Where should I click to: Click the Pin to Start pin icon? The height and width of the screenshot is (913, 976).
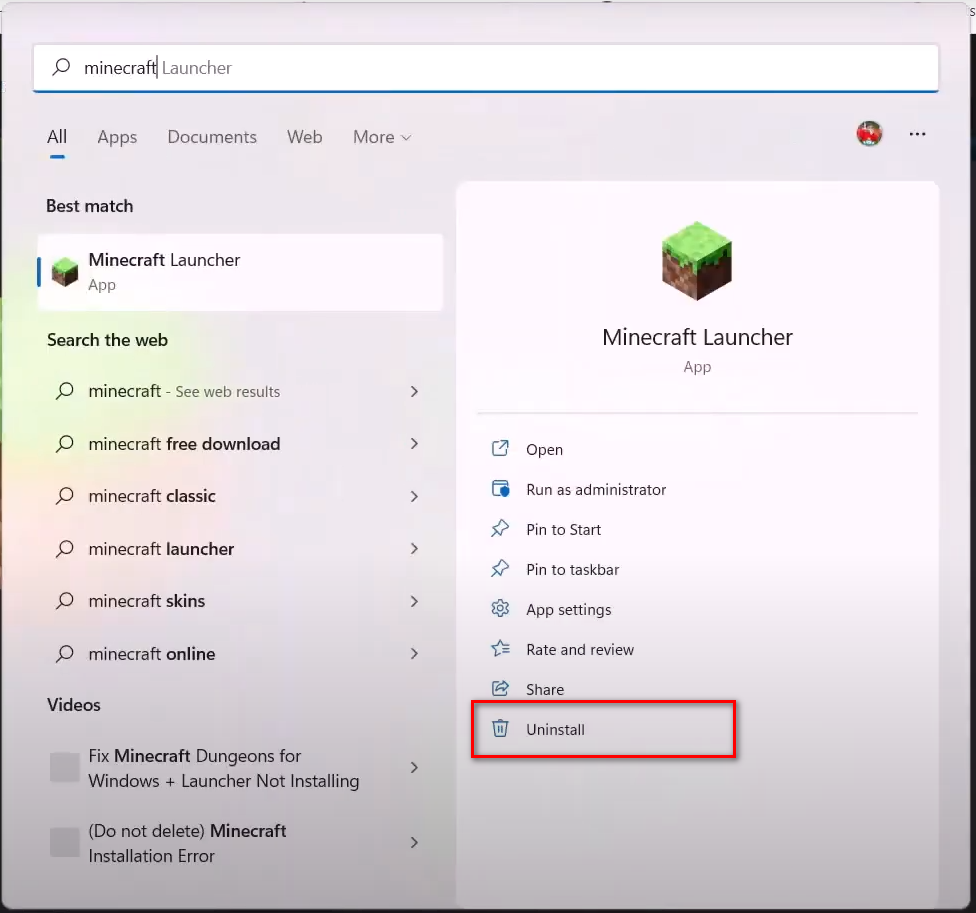click(500, 529)
